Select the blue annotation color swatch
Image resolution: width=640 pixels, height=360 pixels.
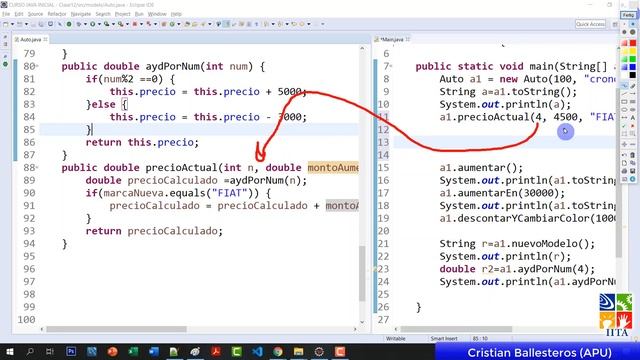[x=633, y=67]
